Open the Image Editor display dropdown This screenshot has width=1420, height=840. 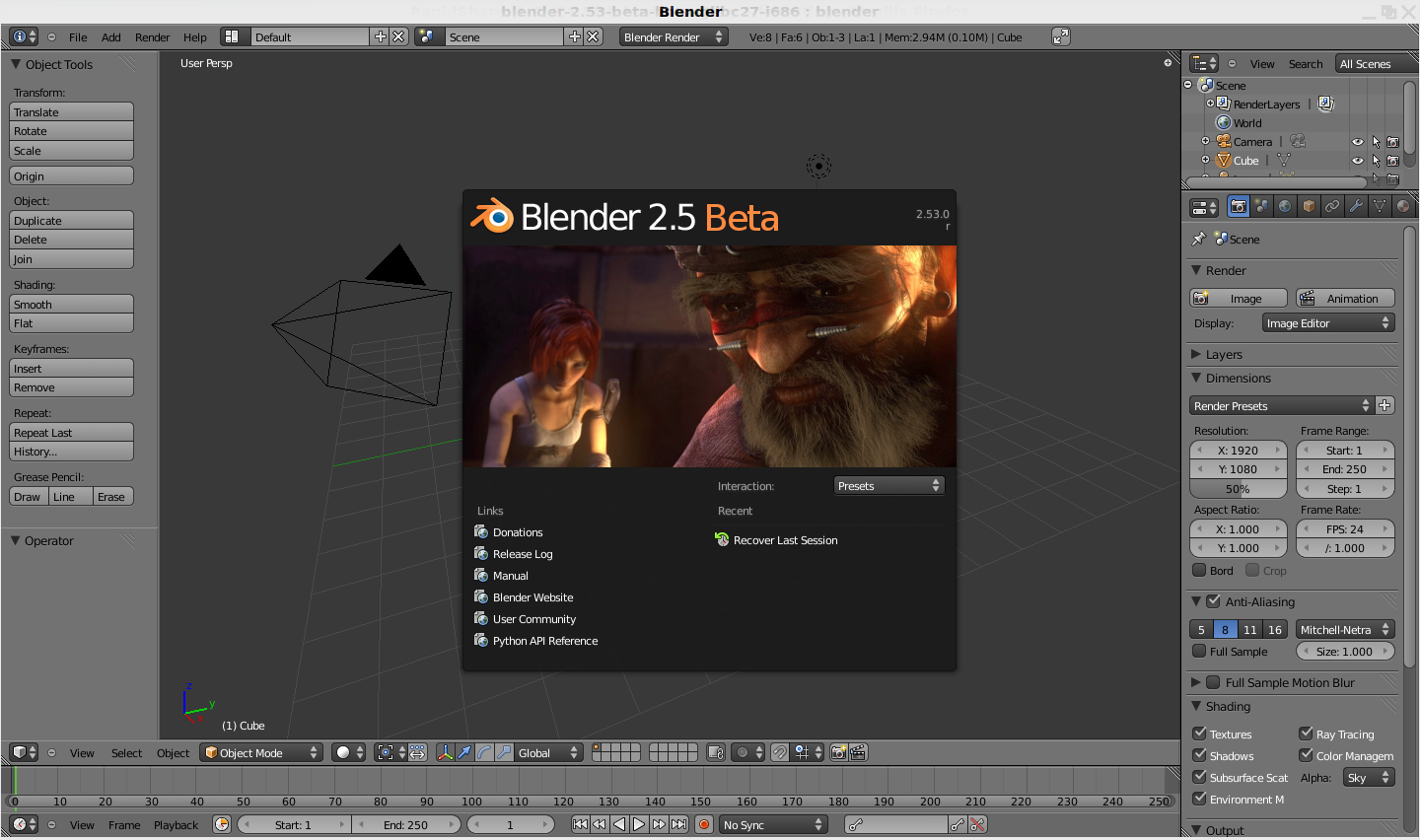pyautogui.click(x=1328, y=322)
